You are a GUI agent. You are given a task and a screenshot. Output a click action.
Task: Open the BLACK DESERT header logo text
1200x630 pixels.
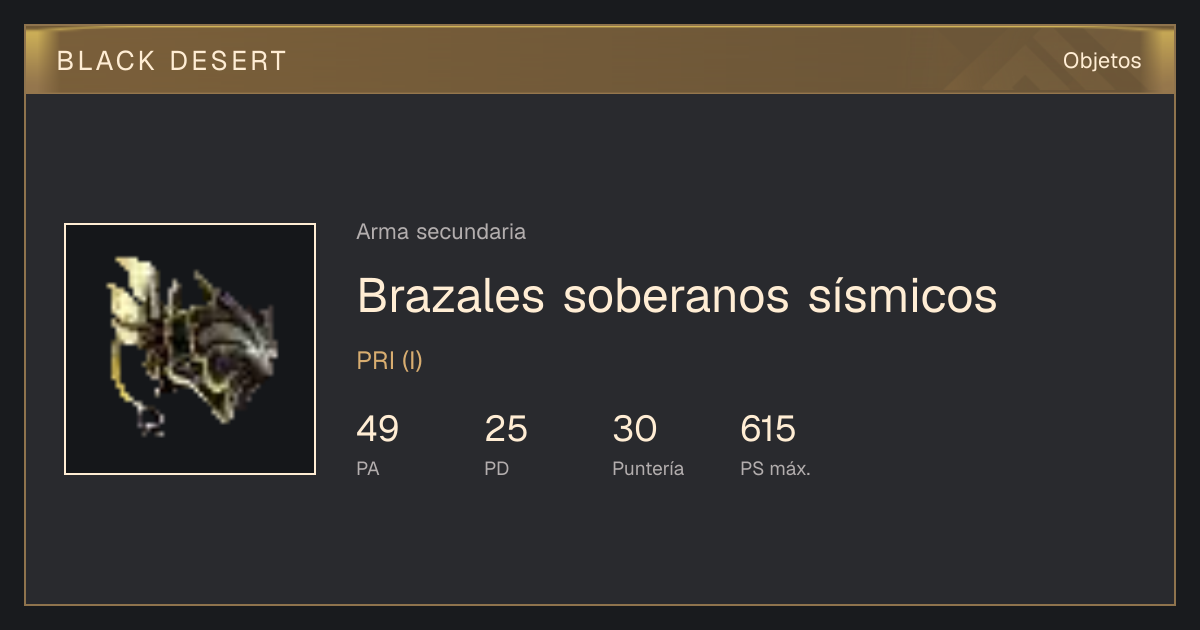point(172,61)
